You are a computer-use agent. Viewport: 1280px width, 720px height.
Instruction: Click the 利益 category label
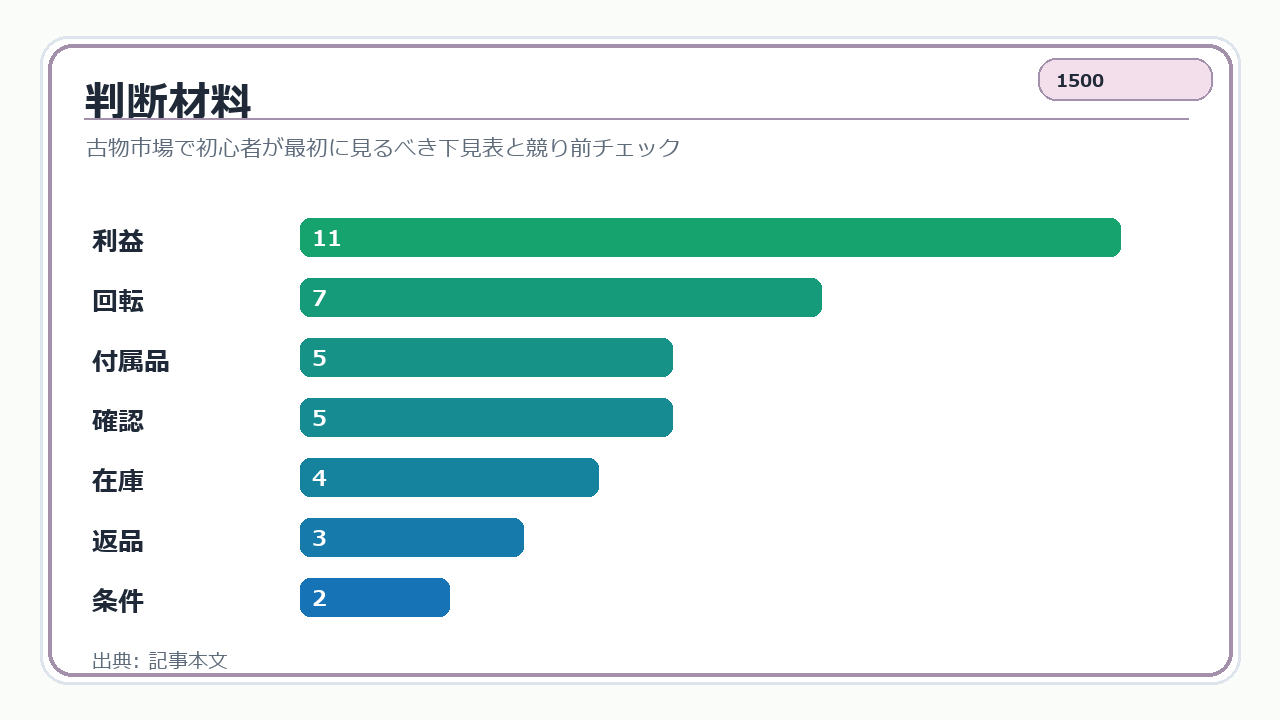coord(118,241)
